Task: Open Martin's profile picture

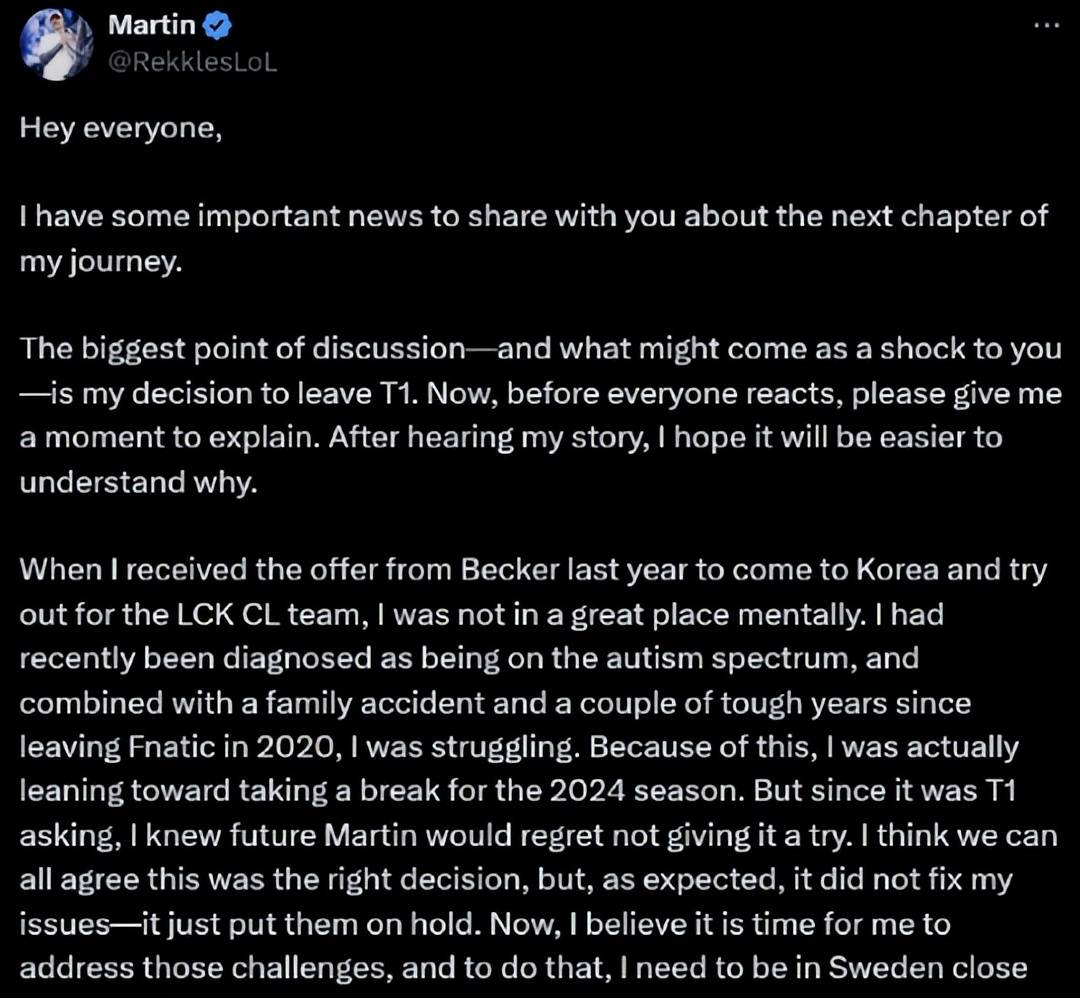Action: tap(56, 45)
